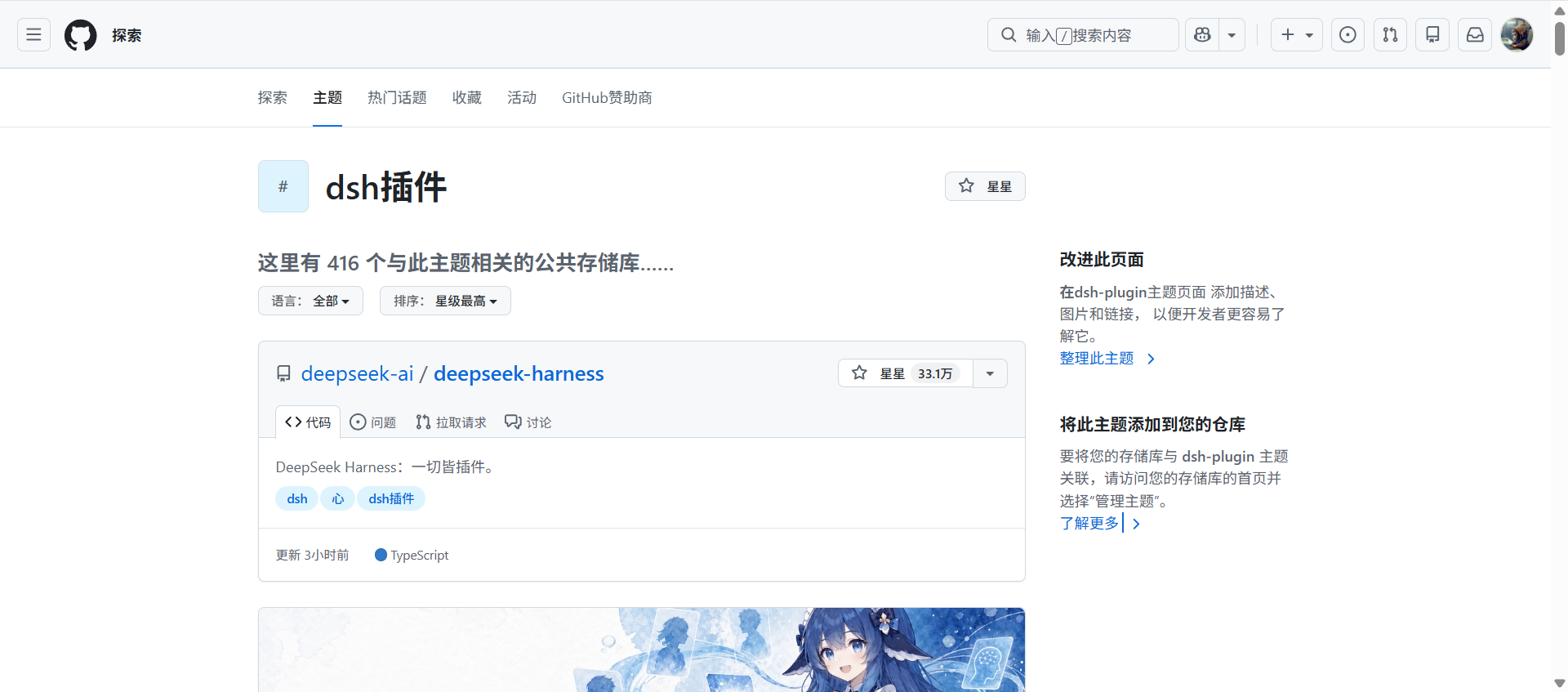
Task: Open the GitHub赞助商 tab
Action: click(x=607, y=98)
